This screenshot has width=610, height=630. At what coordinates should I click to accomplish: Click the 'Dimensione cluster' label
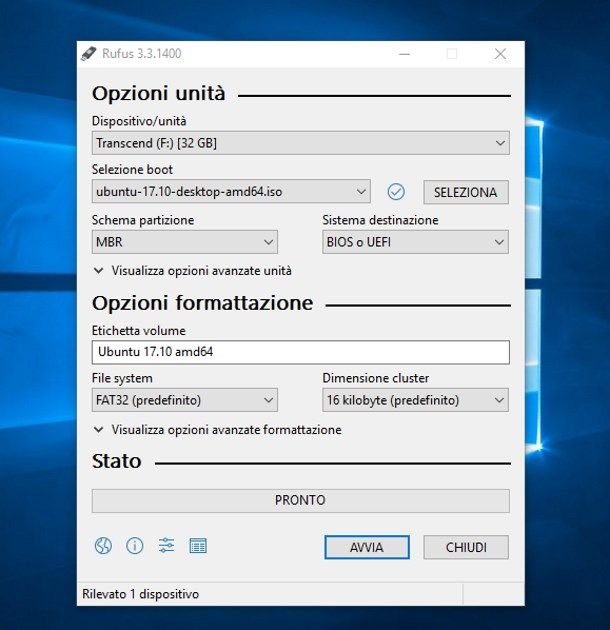click(x=376, y=378)
